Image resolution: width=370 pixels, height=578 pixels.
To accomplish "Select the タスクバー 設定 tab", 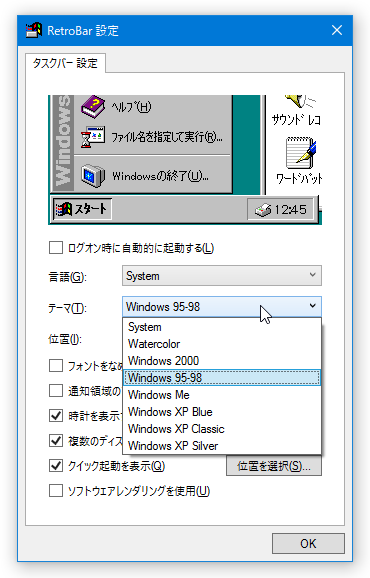I will pos(65,63).
